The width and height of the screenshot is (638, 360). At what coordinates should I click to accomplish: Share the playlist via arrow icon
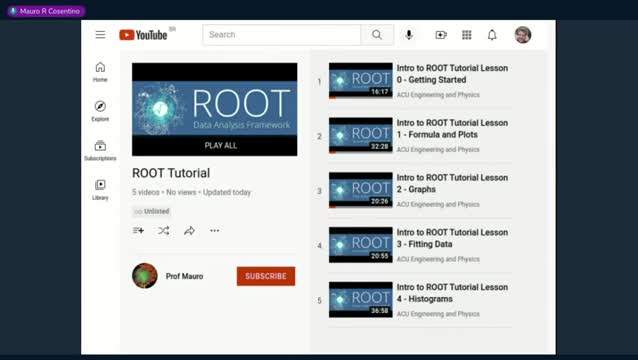coord(189,231)
